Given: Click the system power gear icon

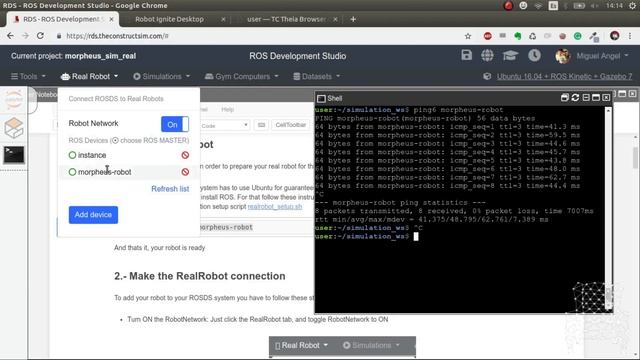Looking at the screenshot, I should pos(633,6).
